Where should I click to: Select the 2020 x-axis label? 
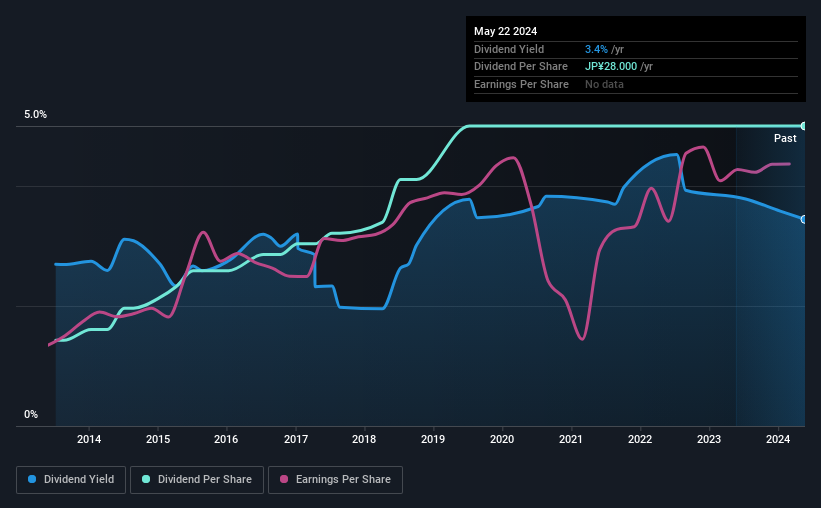502,439
